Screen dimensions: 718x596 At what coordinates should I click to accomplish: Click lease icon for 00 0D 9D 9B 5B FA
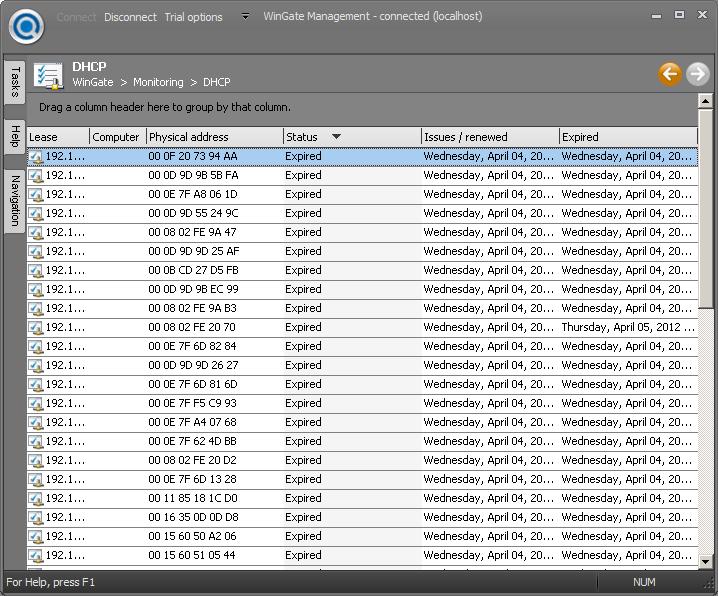(36, 176)
